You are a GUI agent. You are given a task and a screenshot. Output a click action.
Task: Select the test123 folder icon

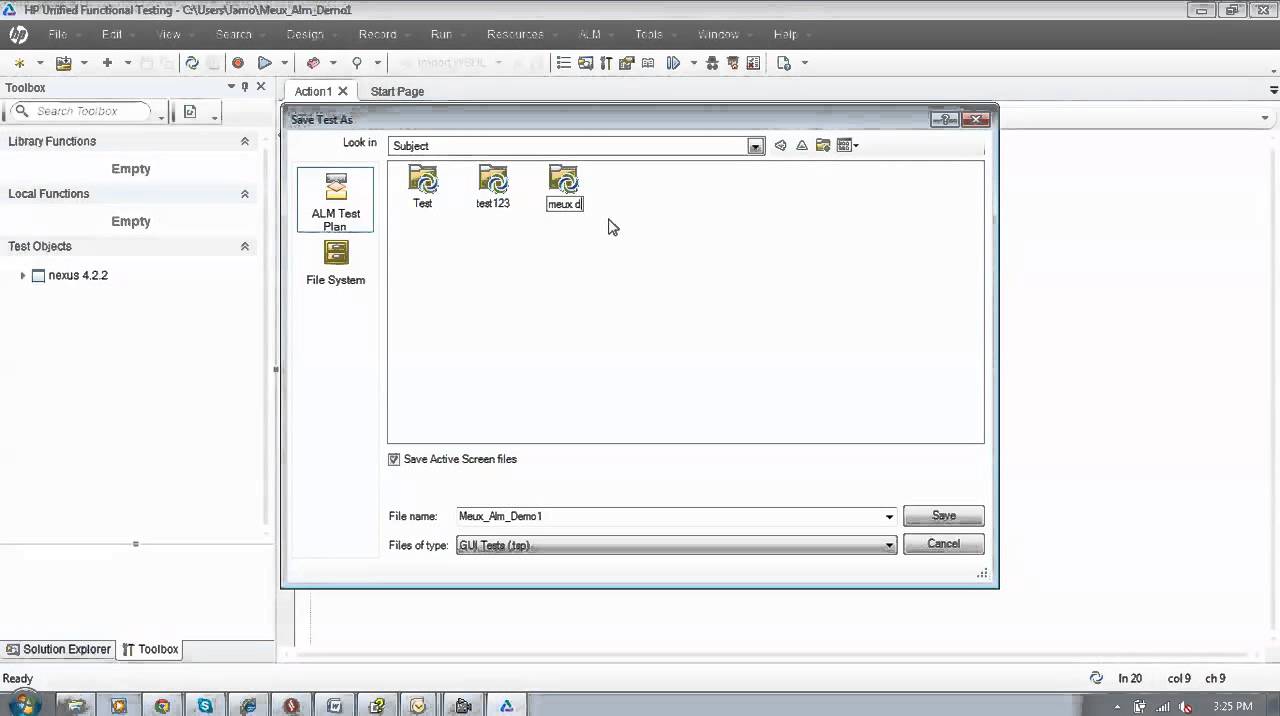pos(493,180)
